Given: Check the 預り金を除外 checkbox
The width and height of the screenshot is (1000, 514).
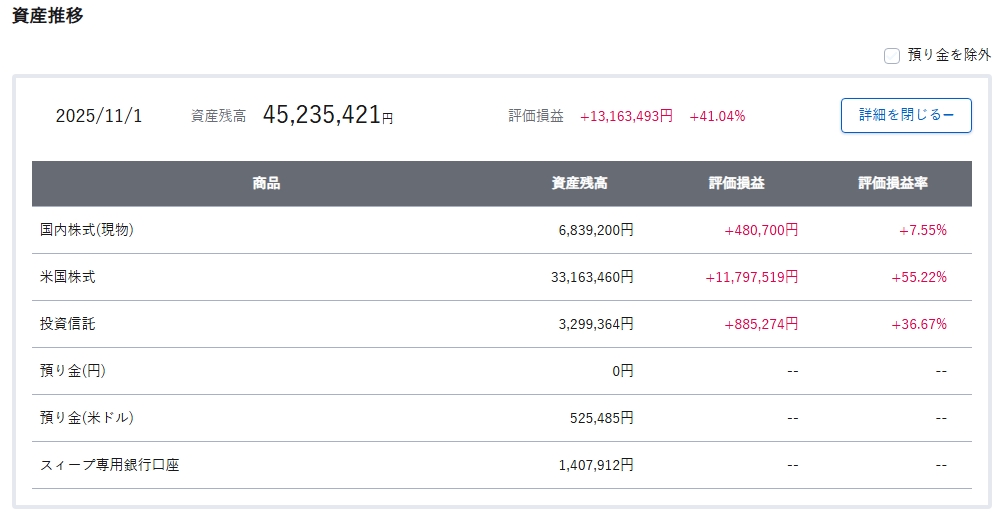Looking at the screenshot, I should (892, 56).
